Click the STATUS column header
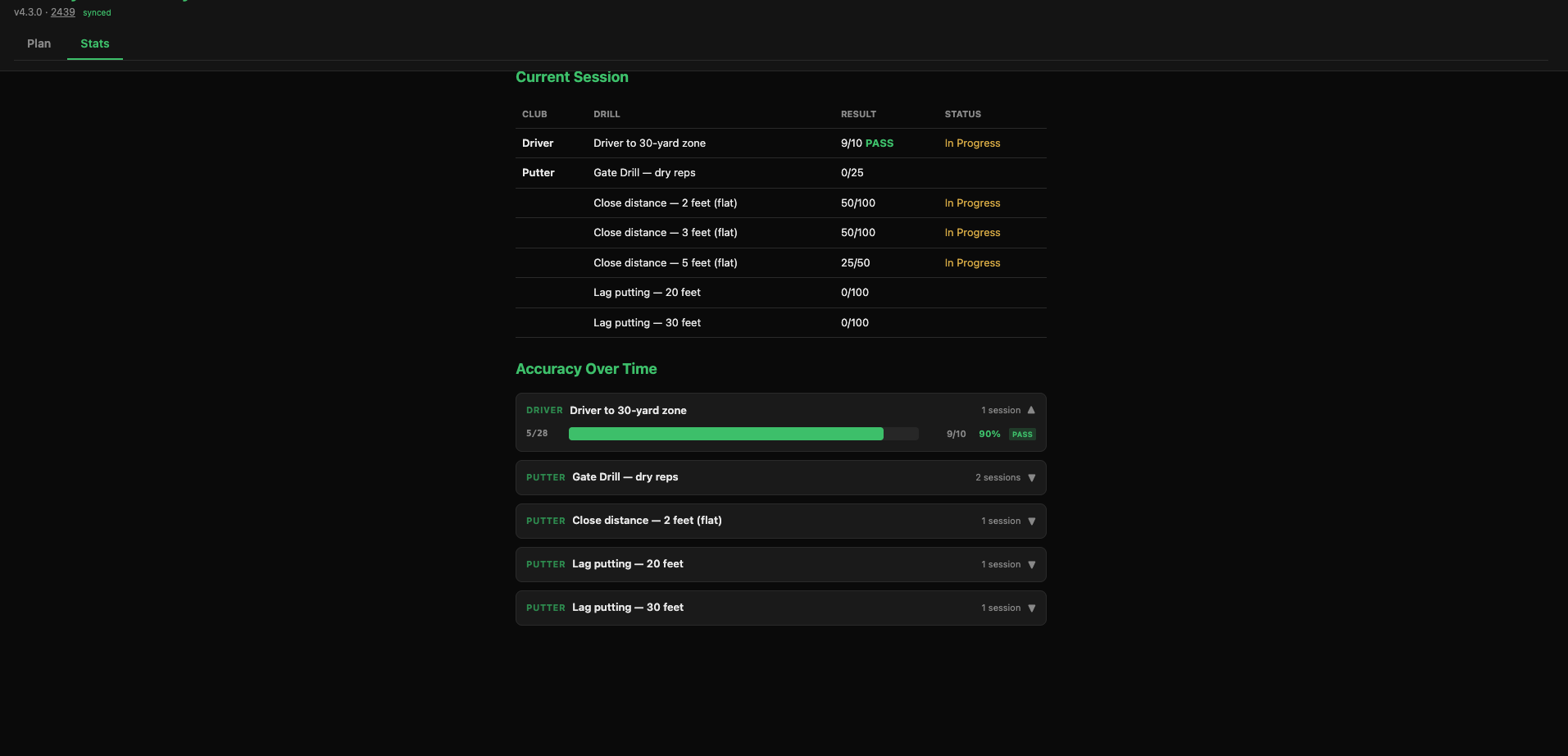This screenshot has height=756, width=1568. pyautogui.click(x=963, y=114)
